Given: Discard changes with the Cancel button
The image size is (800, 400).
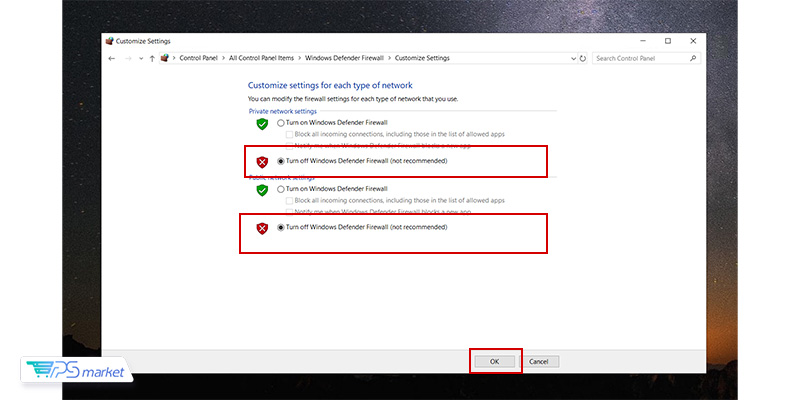Looking at the screenshot, I should (x=539, y=362).
